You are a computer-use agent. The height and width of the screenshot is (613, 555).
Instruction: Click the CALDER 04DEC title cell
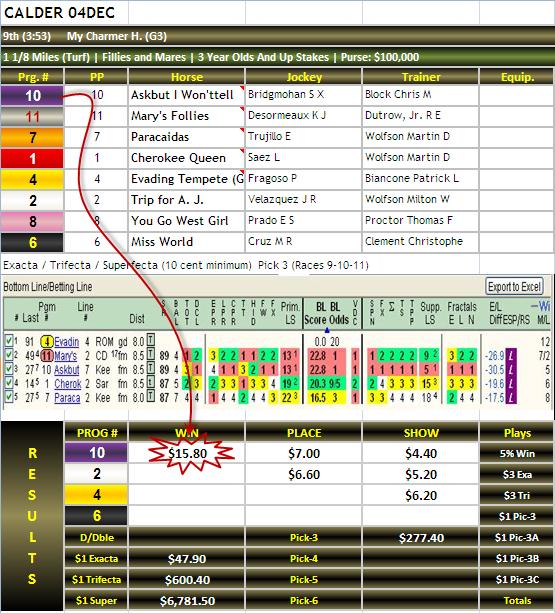[x=64, y=13]
